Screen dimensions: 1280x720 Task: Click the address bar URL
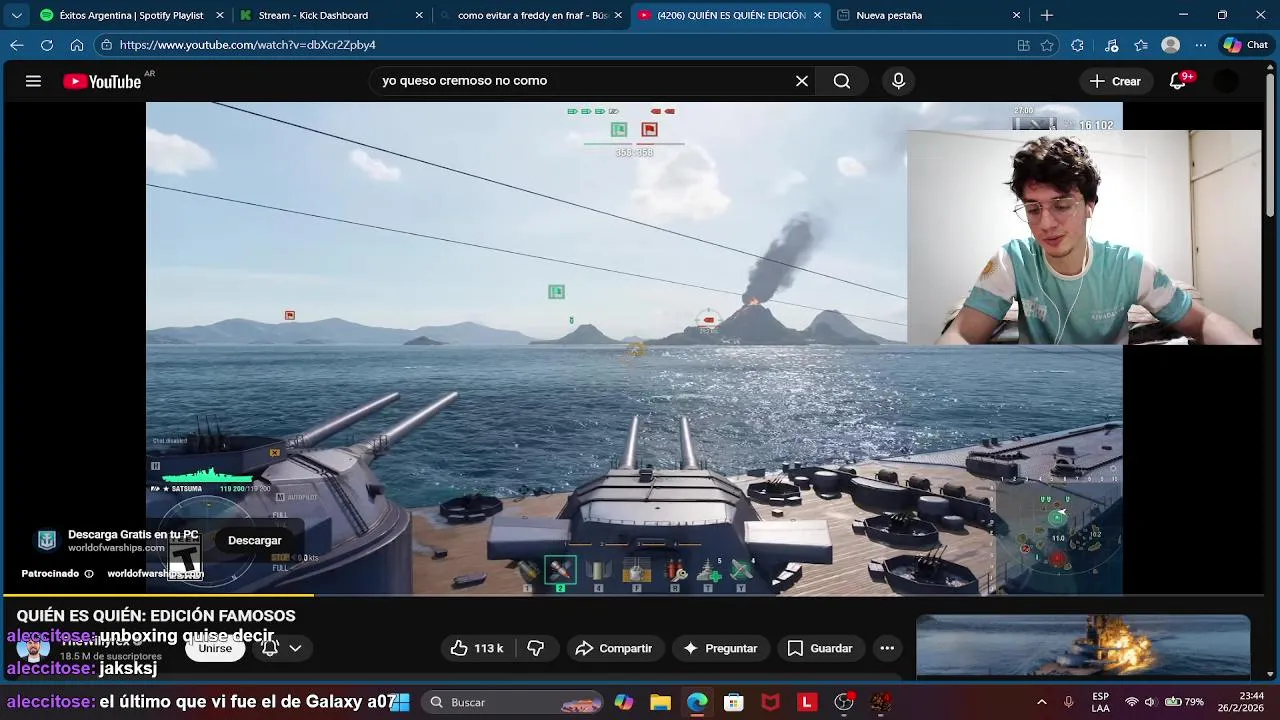click(247, 45)
